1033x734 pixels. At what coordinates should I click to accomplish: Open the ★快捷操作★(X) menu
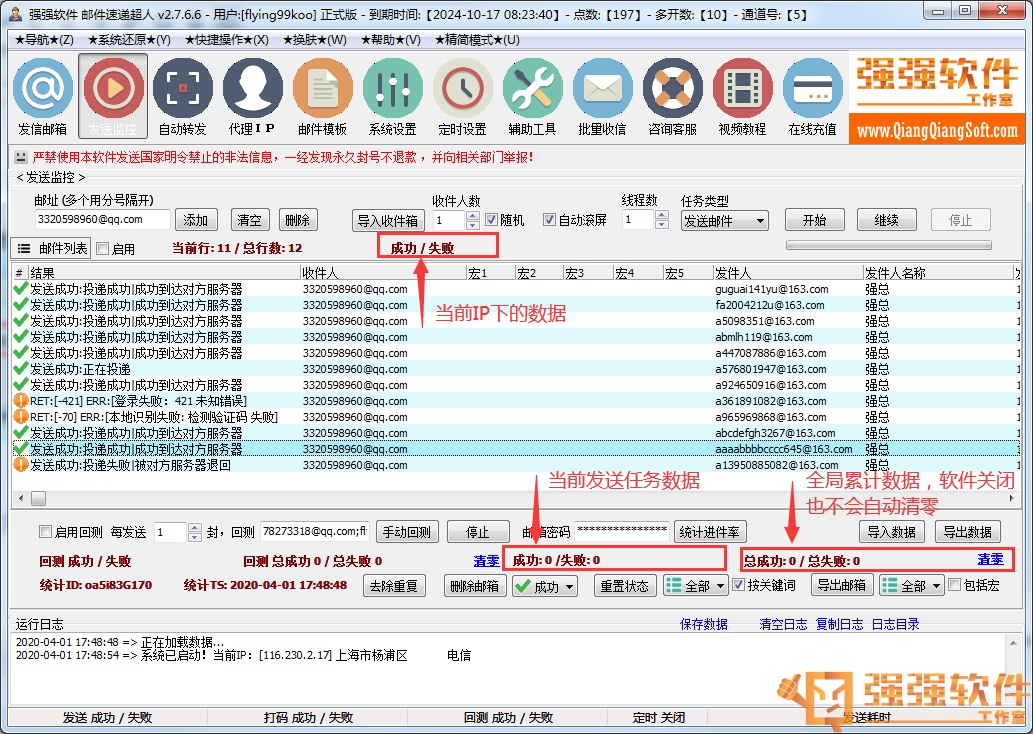[227, 40]
